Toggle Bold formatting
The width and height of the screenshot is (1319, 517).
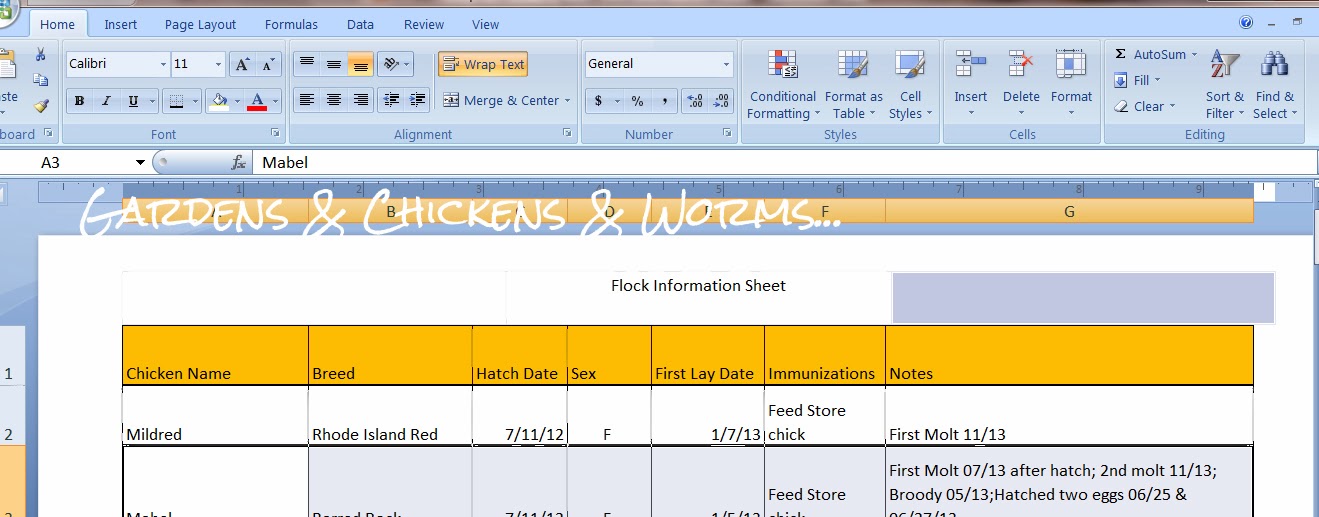(x=79, y=101)
